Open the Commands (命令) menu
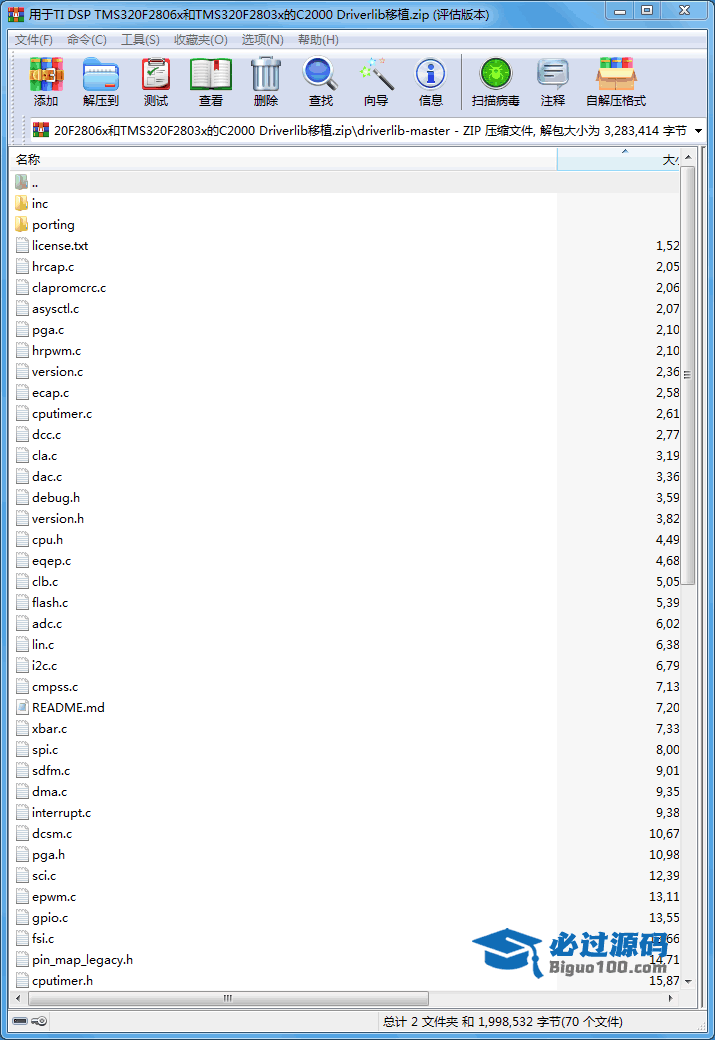Screen dimensions: 715x1040 pos(87,40)
